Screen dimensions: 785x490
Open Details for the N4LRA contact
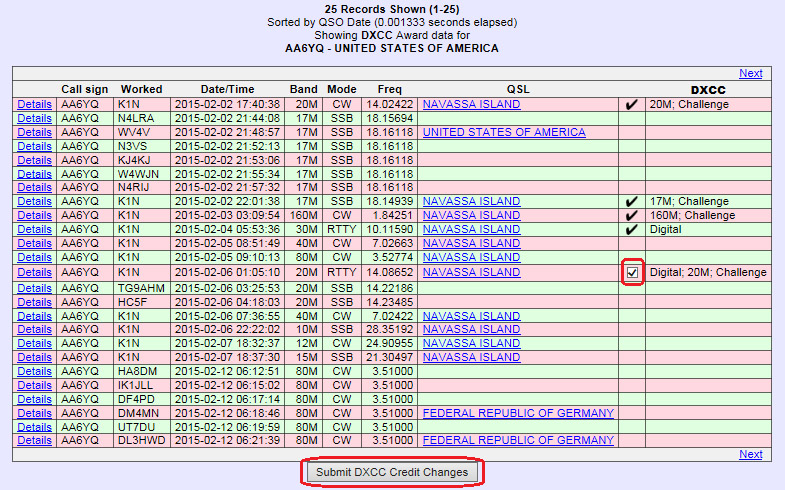click(x=34, y=118)
